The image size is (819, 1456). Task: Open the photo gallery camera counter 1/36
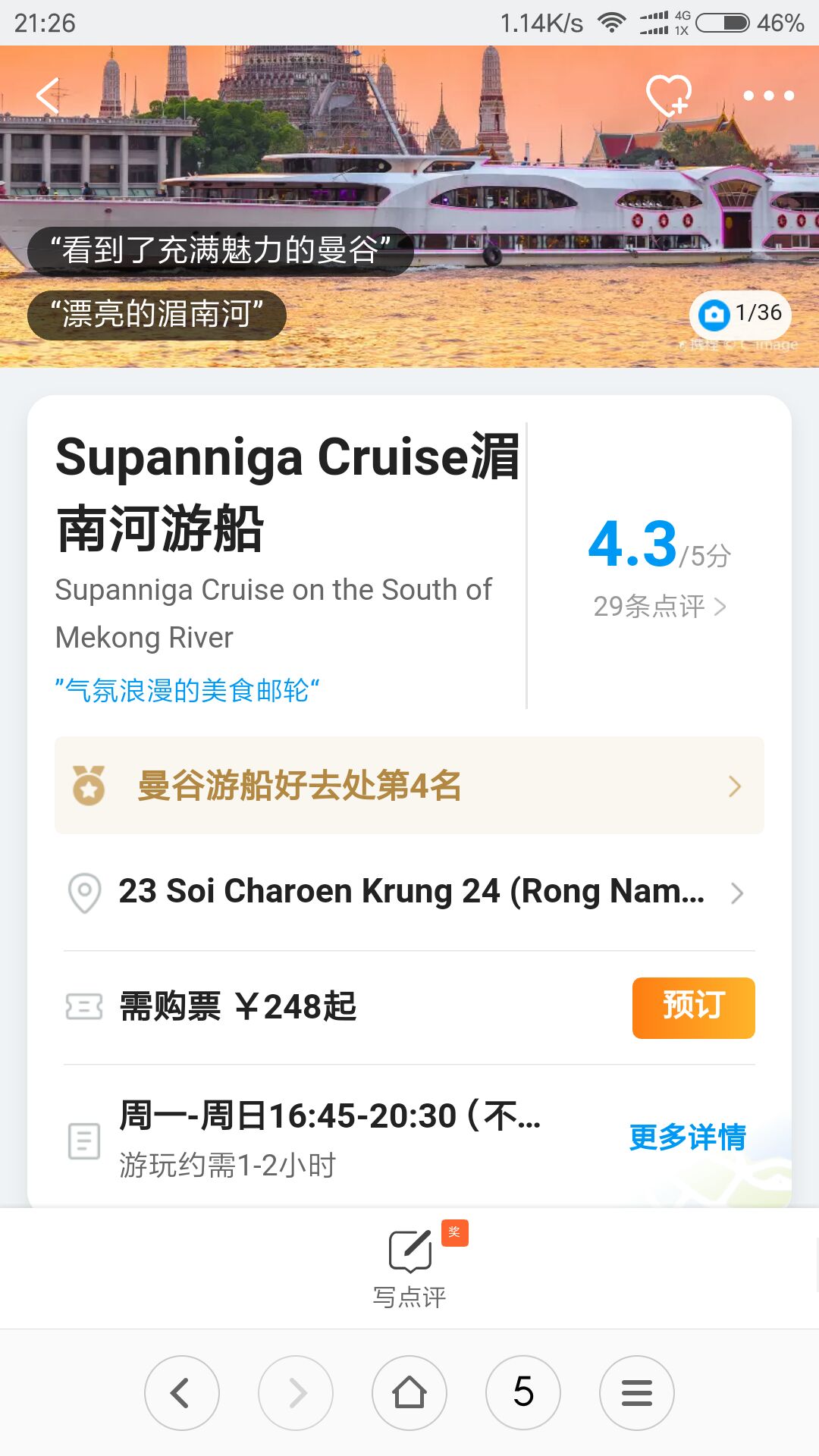pos(740,314)
